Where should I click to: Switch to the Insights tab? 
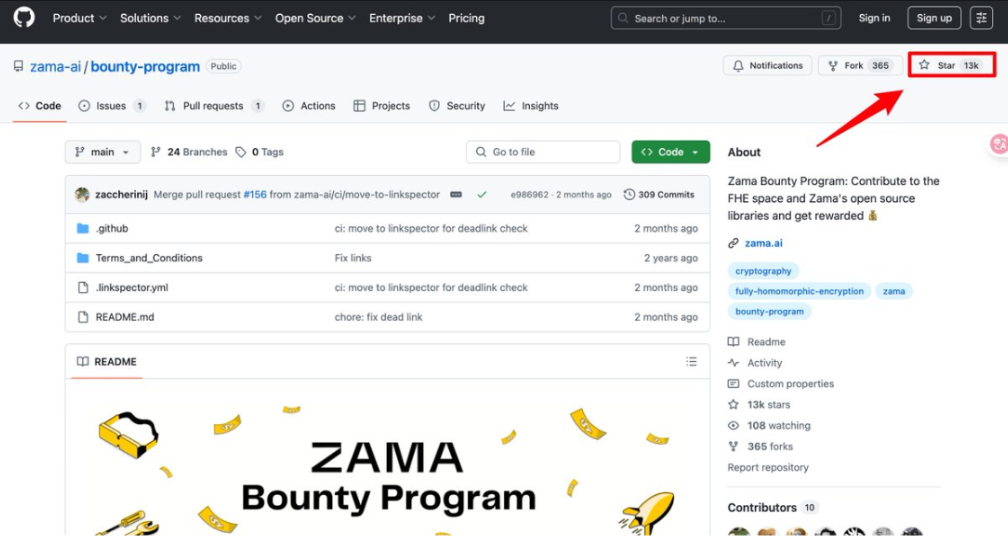530,105
